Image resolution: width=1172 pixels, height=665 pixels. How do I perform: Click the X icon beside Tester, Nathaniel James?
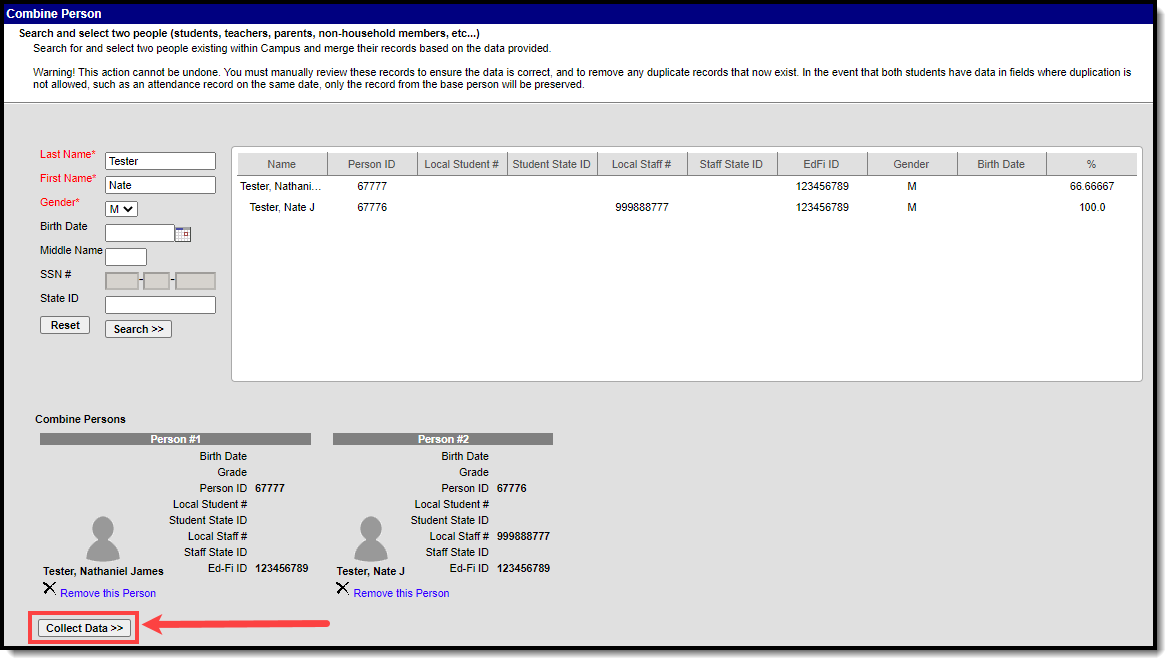(x=49, y=589)
